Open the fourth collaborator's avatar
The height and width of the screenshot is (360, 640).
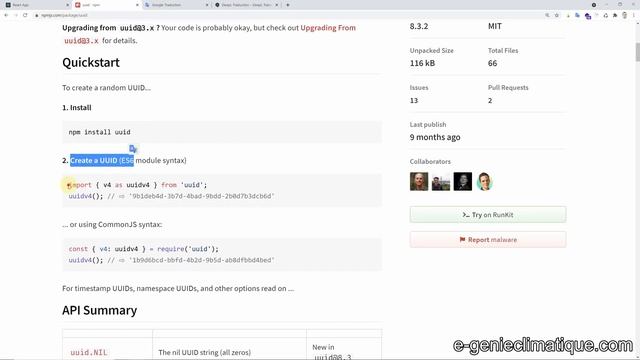click(484, 181)
